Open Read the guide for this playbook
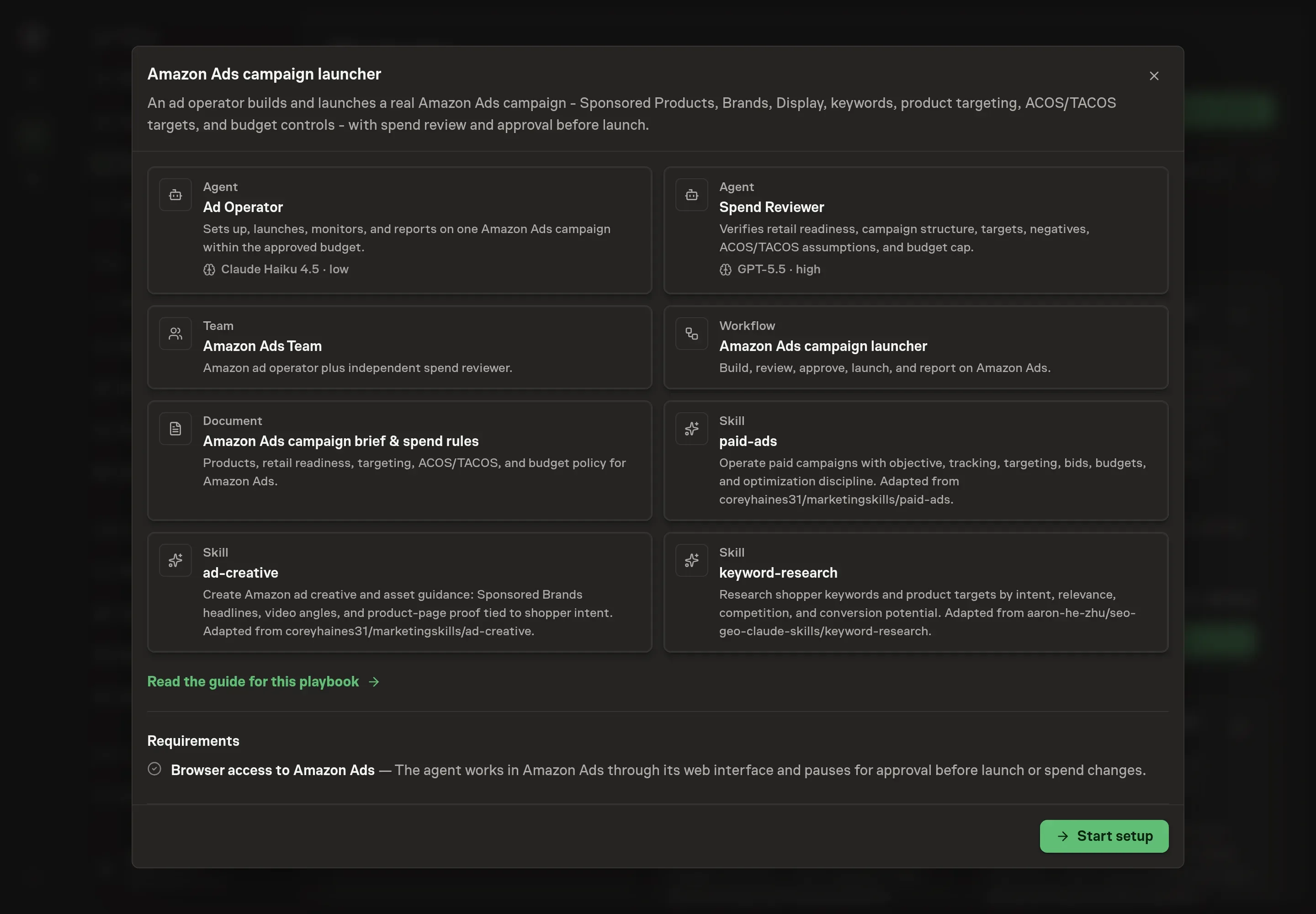This screenshot has width=1316, height=914. click(263, 681)
